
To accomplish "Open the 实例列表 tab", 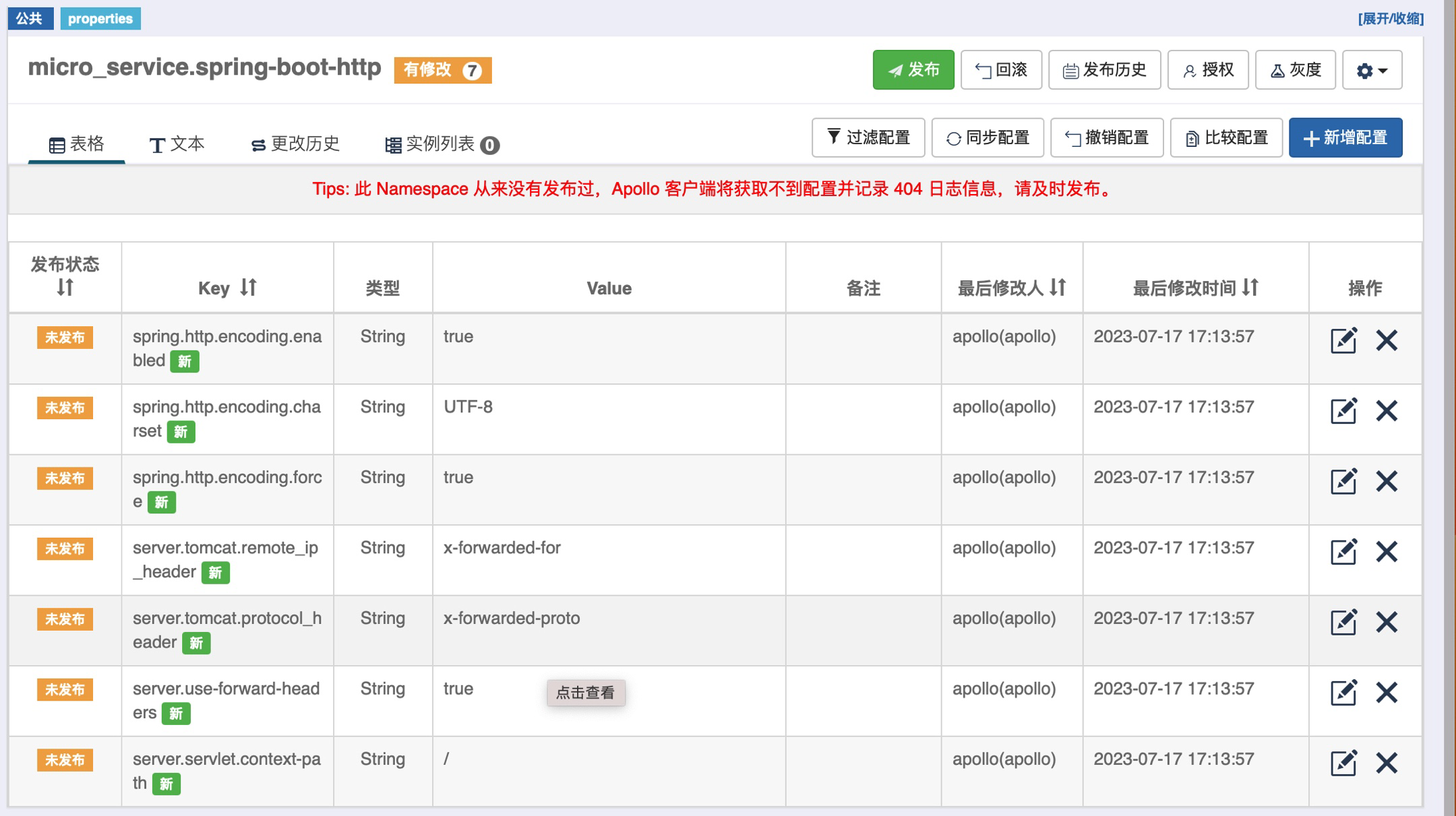I will [x=442, y=144].
